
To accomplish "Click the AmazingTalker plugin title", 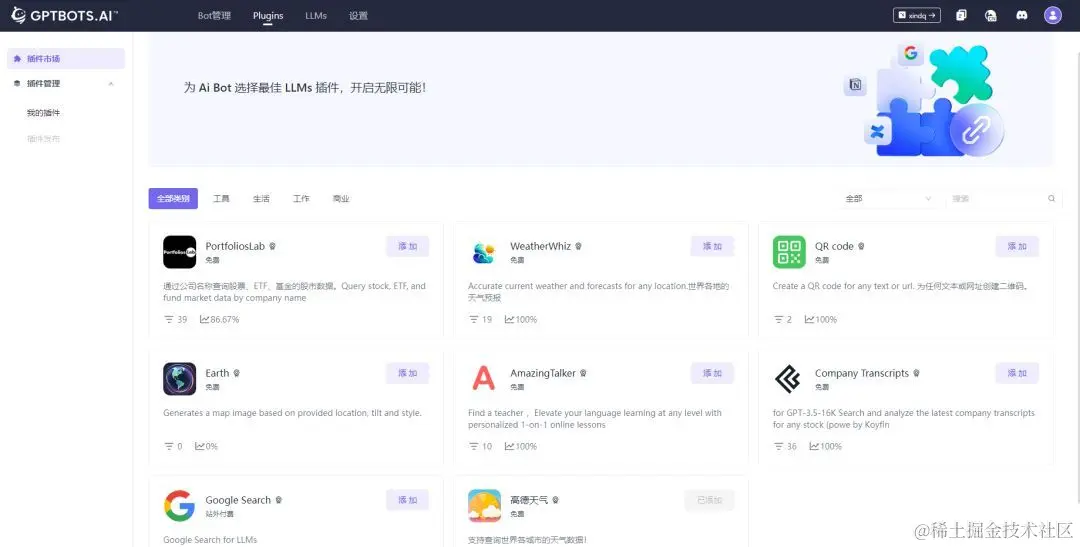I will tap(543, 373).
